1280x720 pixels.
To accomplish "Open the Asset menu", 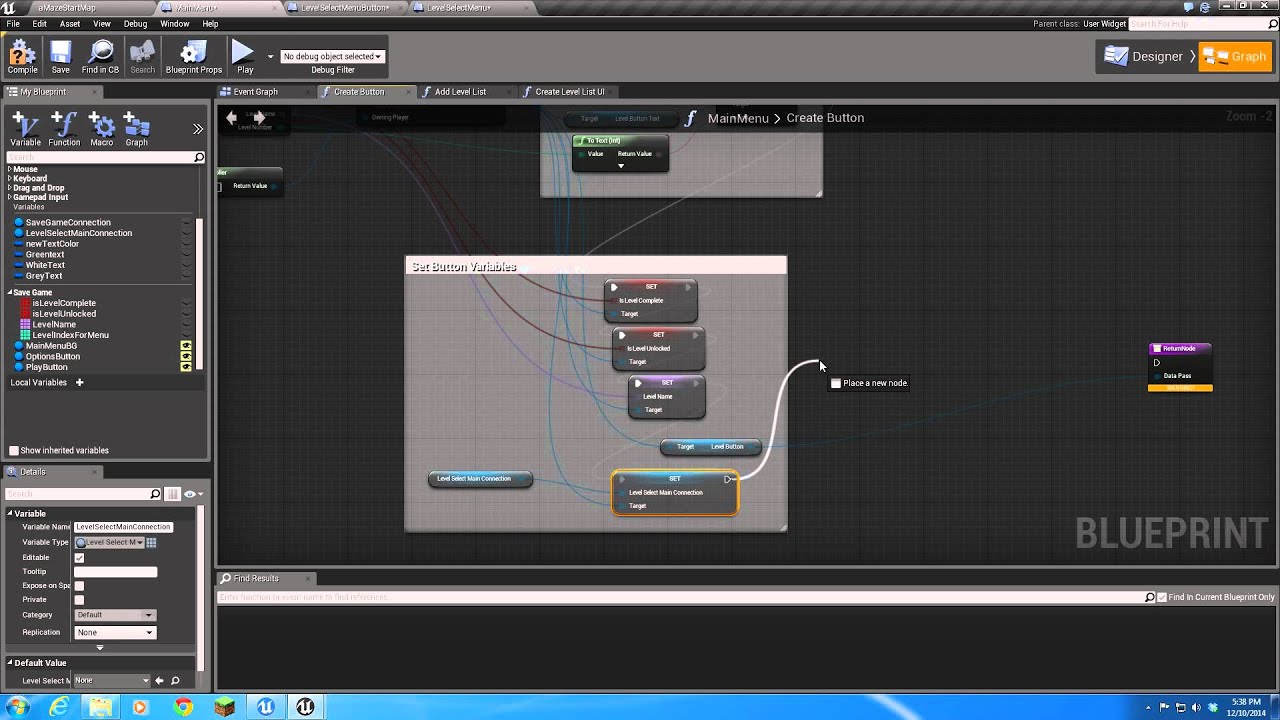I will coord(70,23).
